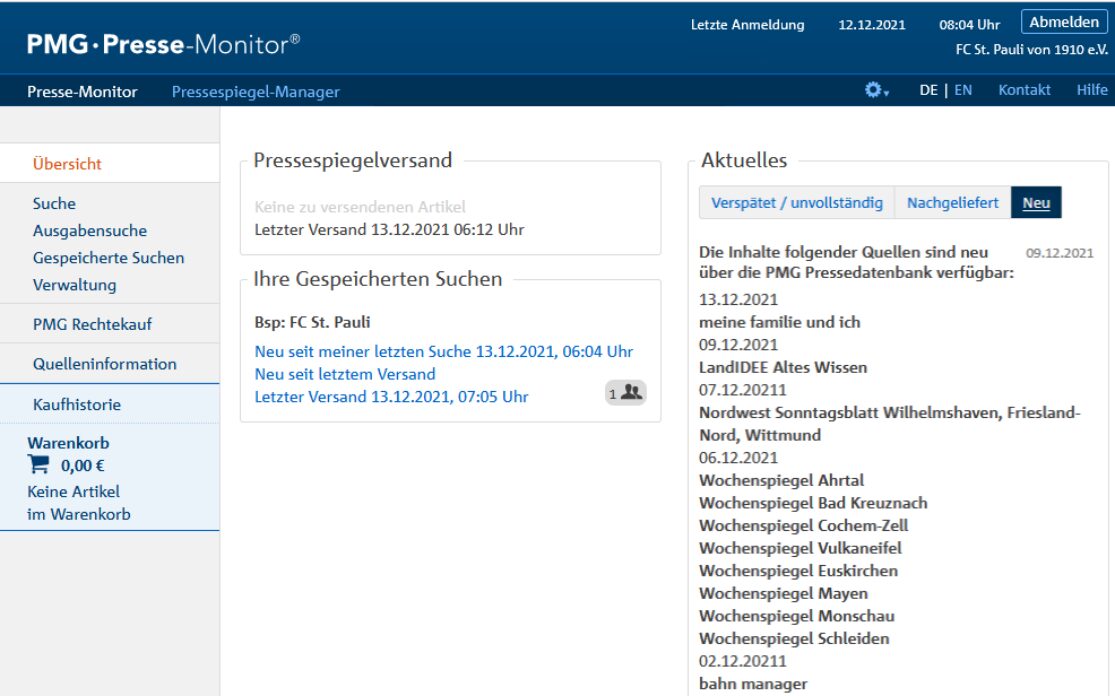Click 'Wochenspiegel Monschau' entry
This screenshot has height=696, width=1115.
pos(796,616)
